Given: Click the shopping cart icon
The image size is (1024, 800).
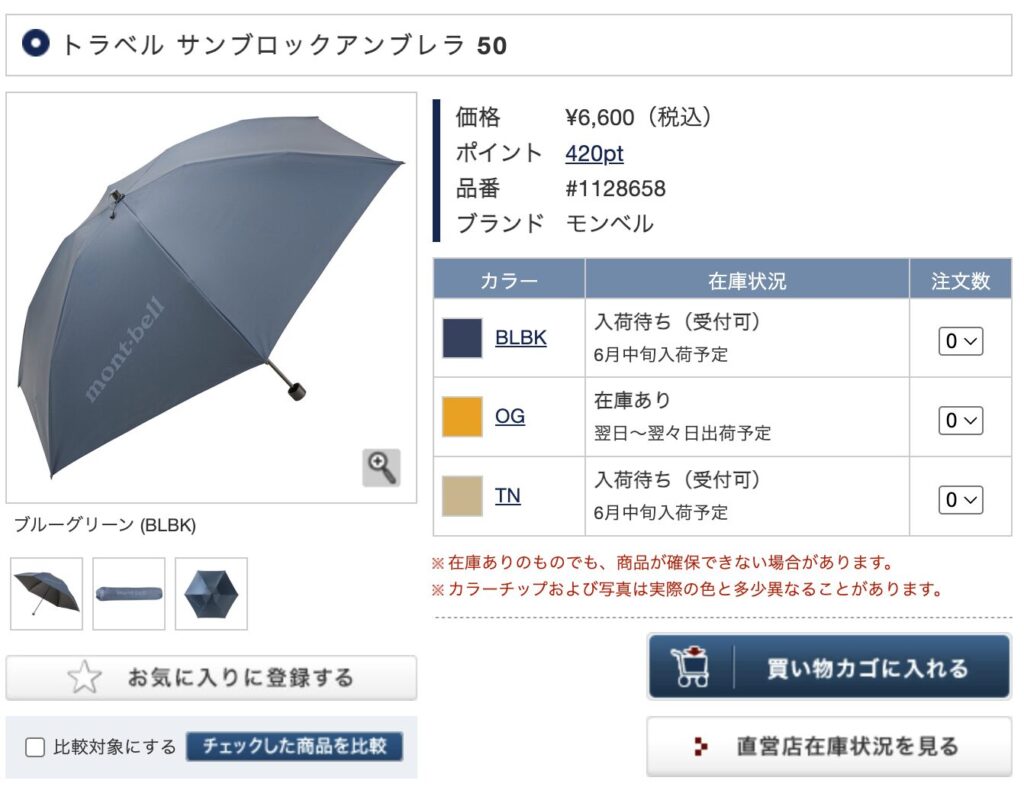Looking at the screenshot, I should point(692,667).
